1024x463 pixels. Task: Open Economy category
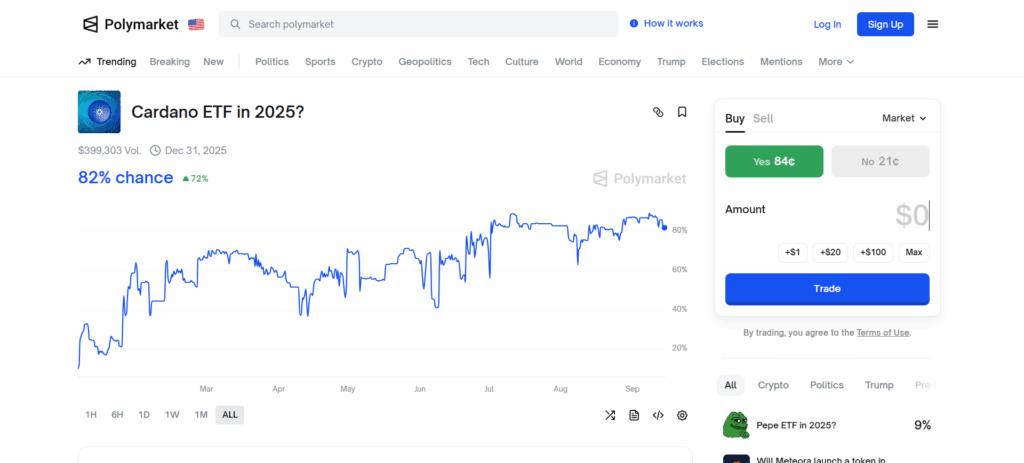point(620,62)
